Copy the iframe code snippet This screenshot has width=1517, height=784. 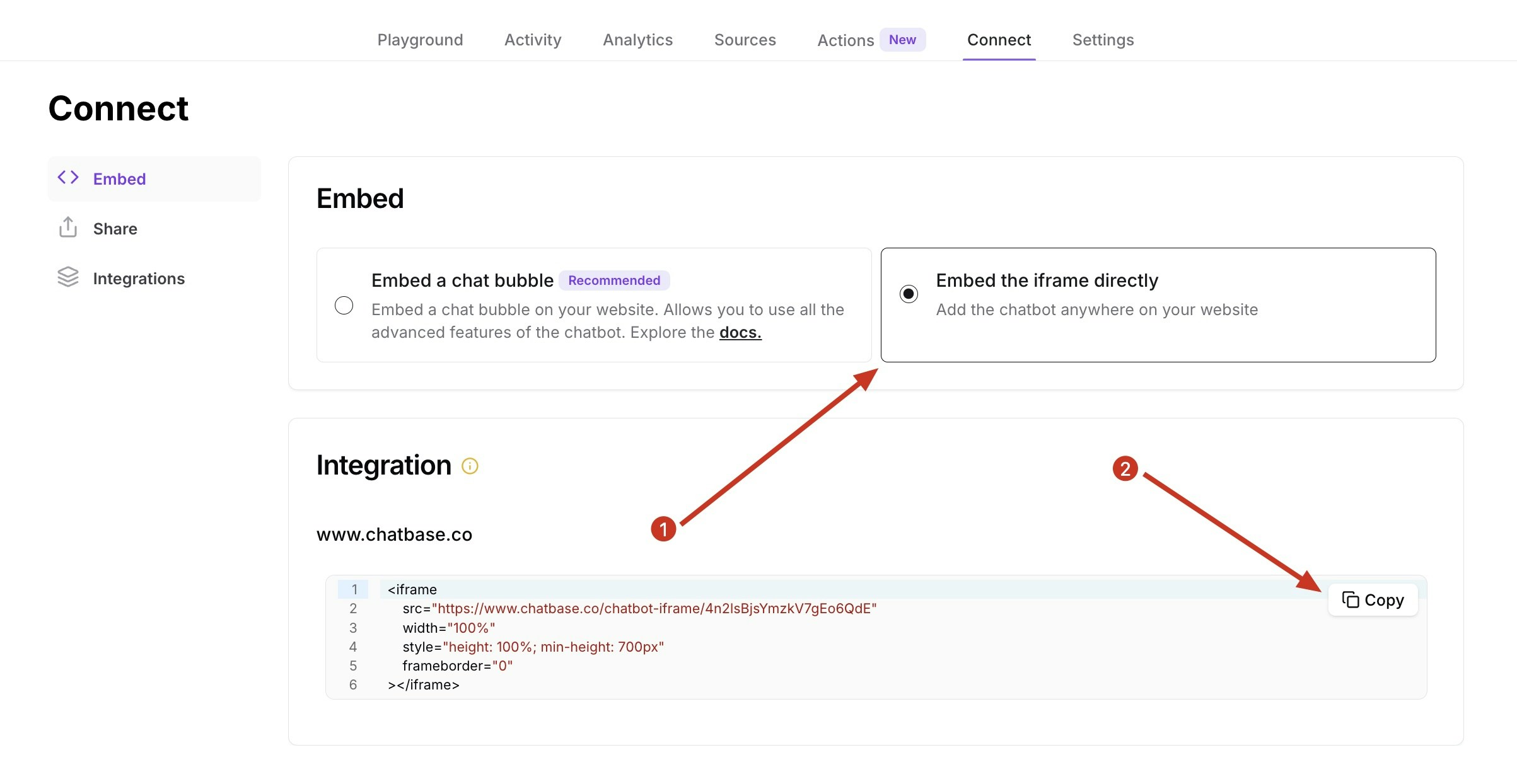point(1373,600)
